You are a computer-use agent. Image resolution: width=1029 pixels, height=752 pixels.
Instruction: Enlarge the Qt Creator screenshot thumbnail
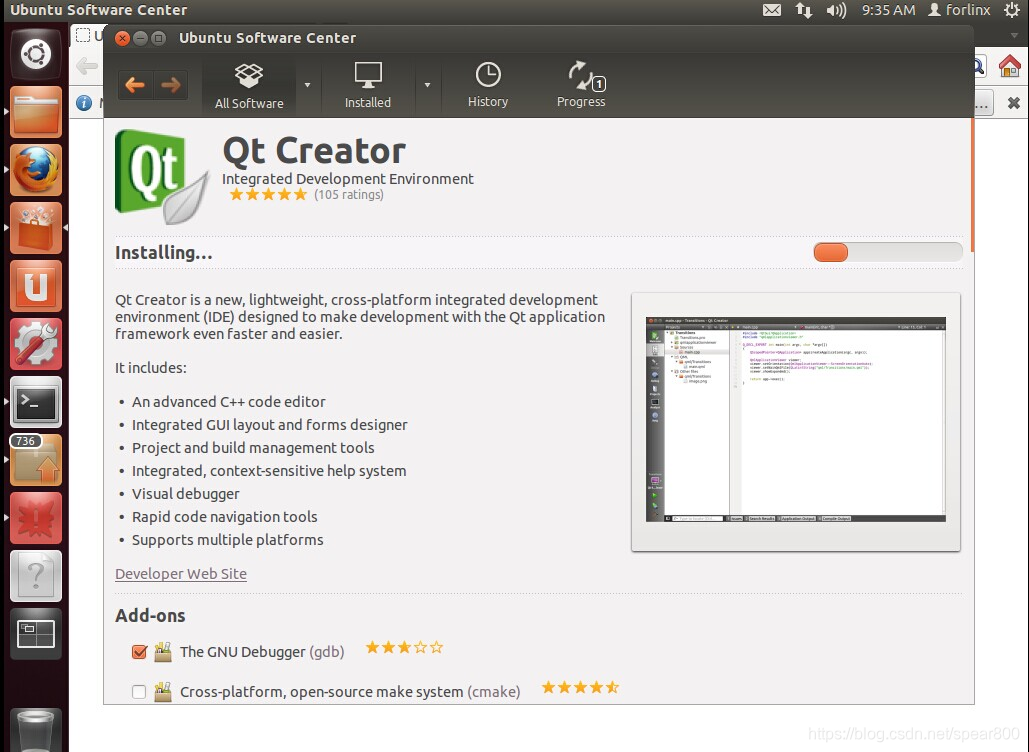click(x=795, y=421)
